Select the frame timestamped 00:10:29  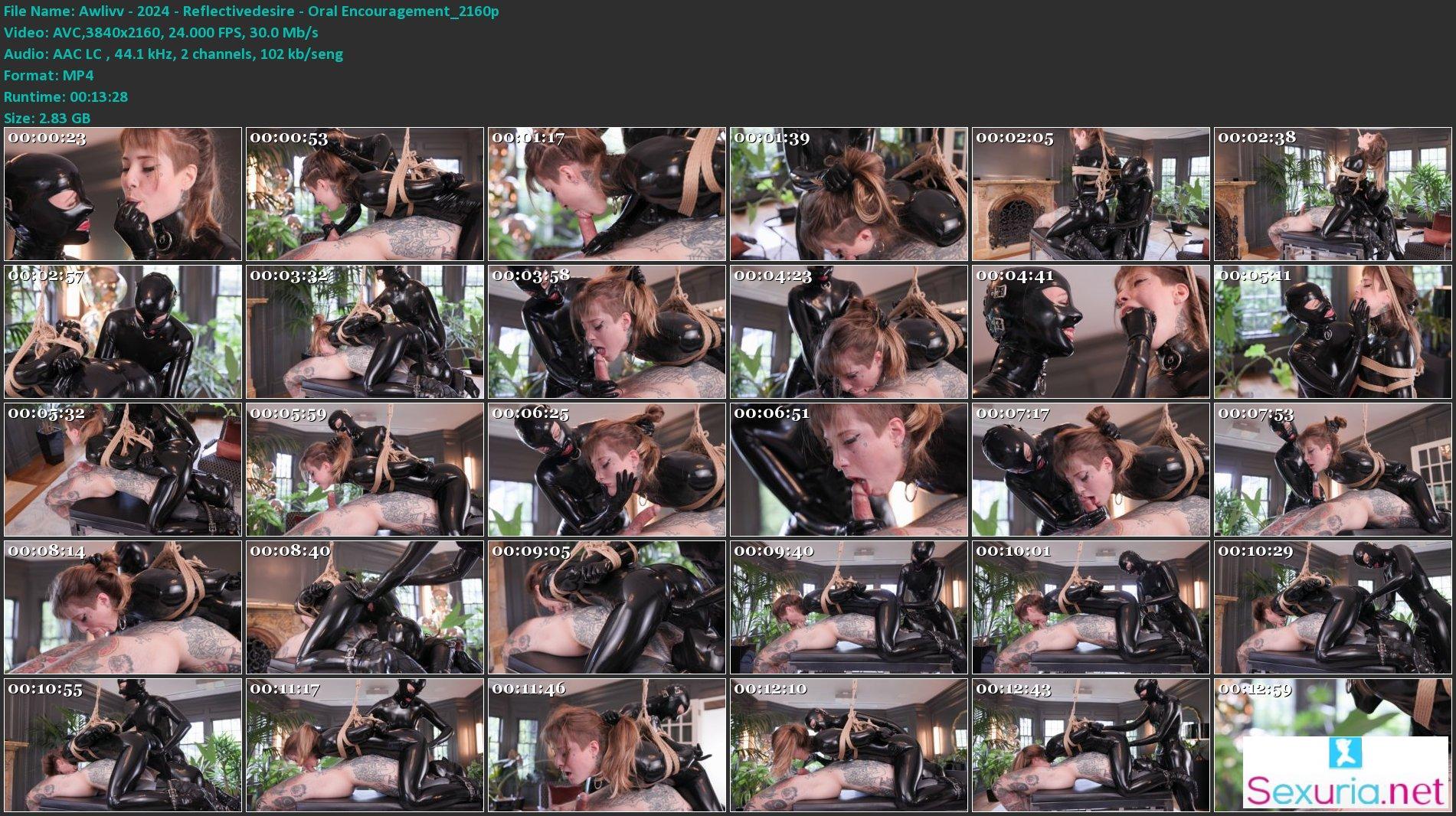coord(1333,608)
